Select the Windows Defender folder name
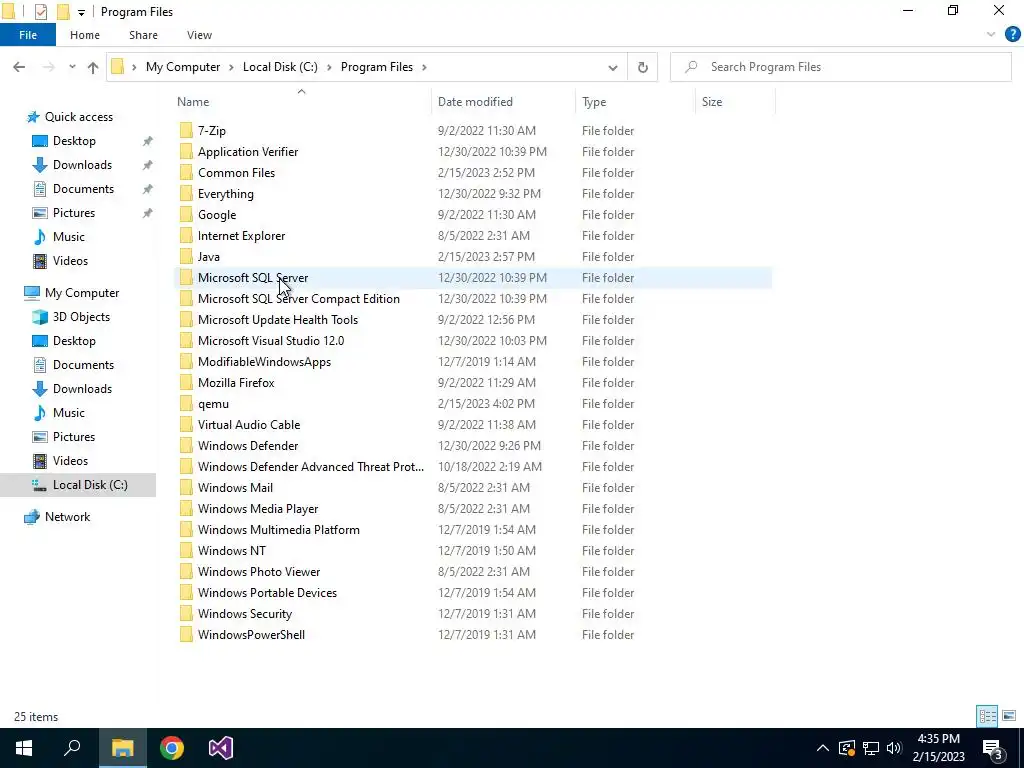Screen dimensions: 1024x768 [248, 445]
